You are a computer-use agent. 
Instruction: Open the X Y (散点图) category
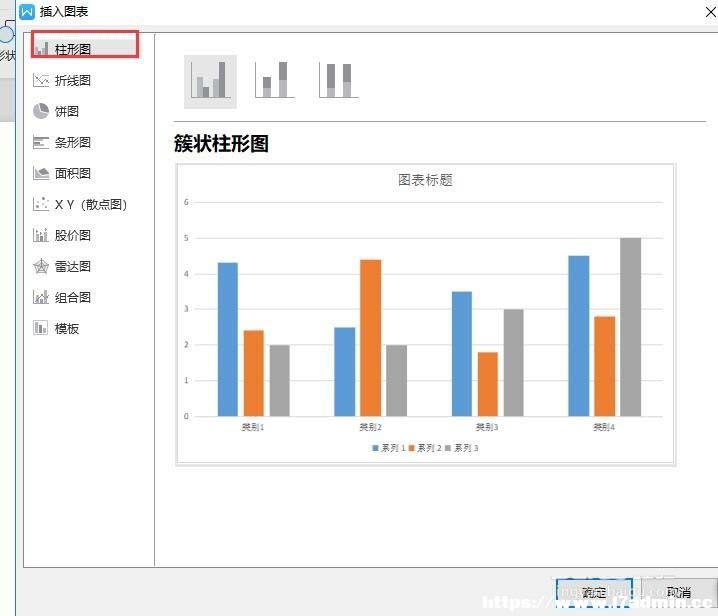[x=91, y=204]
